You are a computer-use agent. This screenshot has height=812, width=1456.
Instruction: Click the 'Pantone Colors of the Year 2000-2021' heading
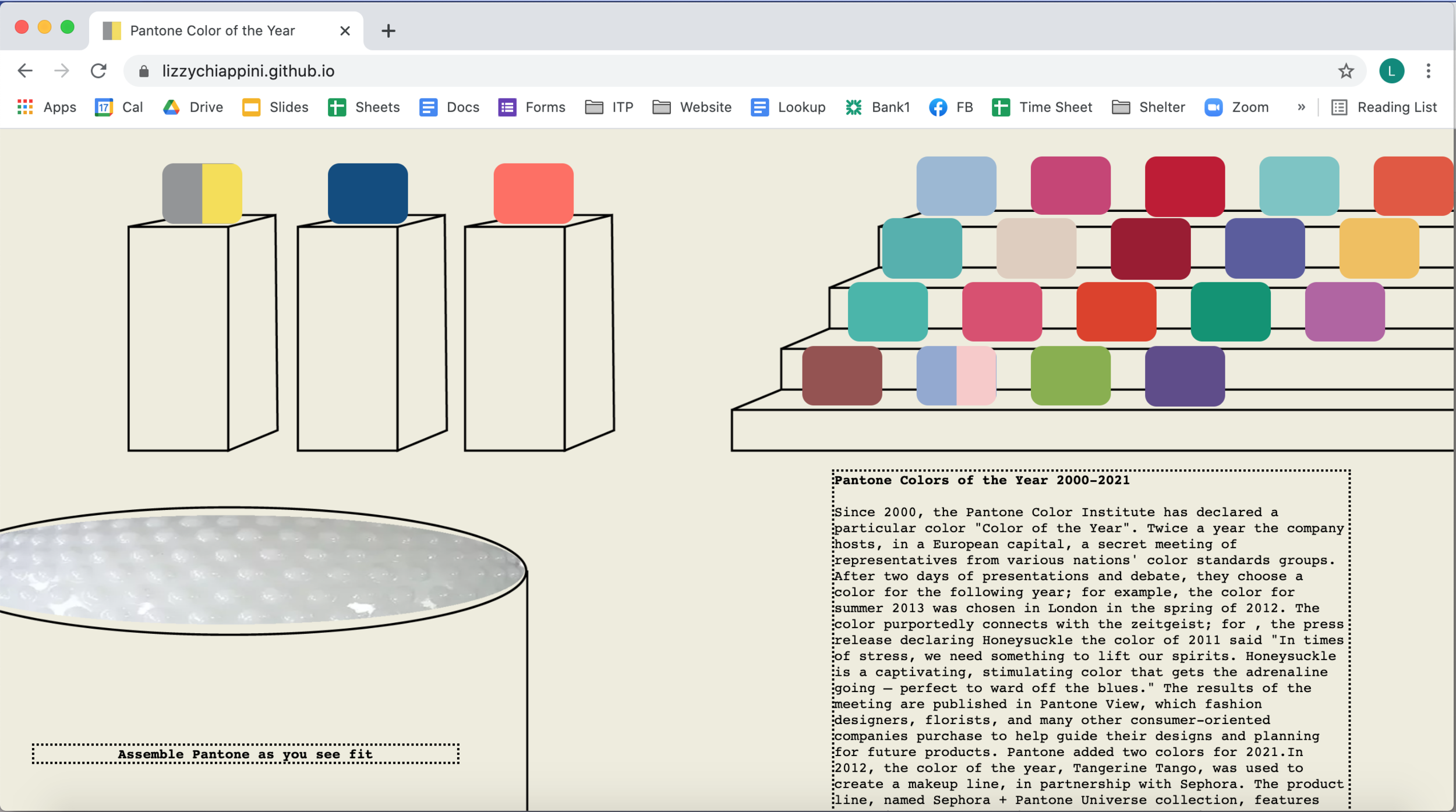[981, 480]
